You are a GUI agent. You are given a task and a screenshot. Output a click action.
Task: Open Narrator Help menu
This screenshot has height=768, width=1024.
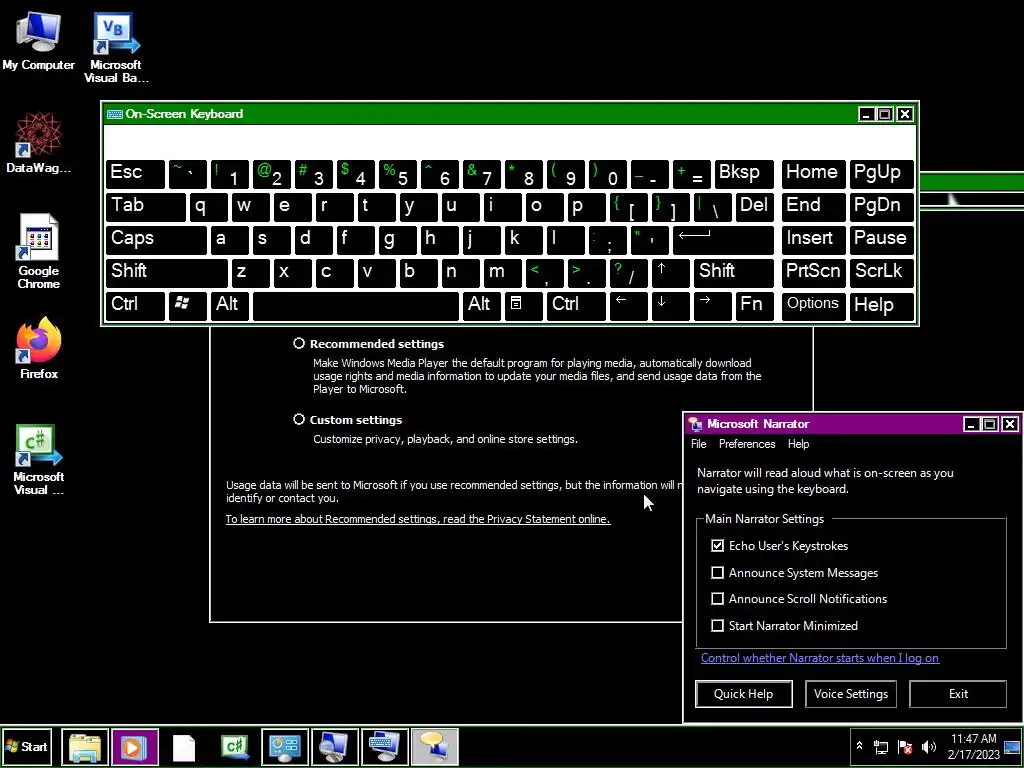coord(798,444)
